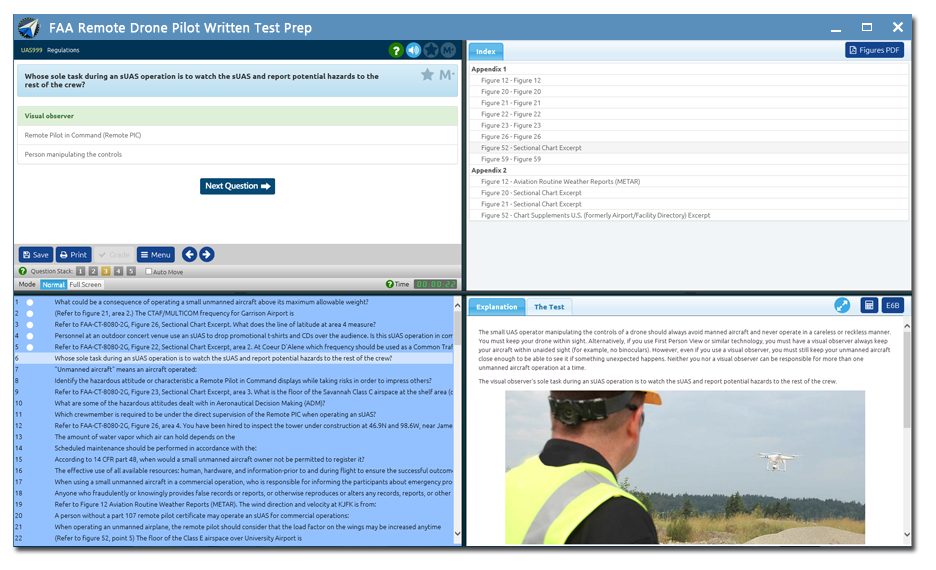Viewport: 936px width, 570px height.
Task: Select question stack number 3
Action: (105, 271)
